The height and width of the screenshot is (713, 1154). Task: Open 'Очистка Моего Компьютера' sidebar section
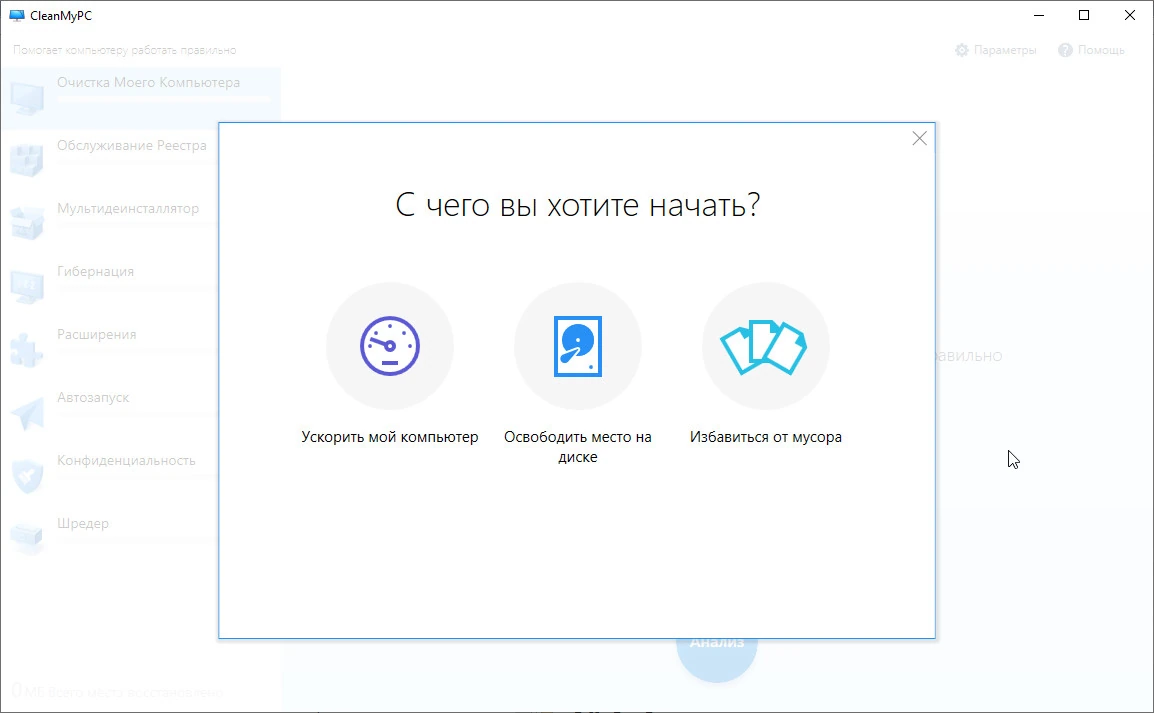pos(141,99)
